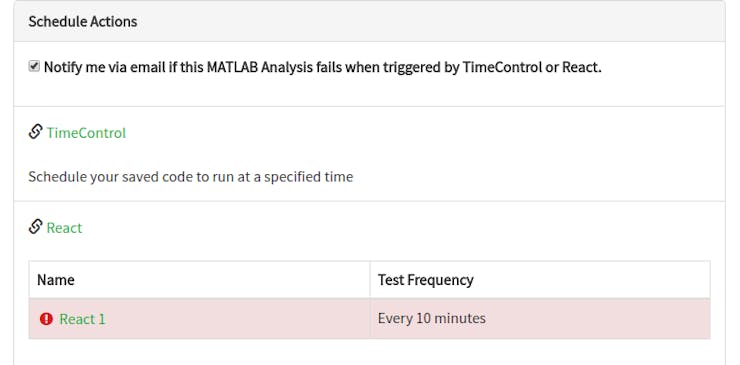
Task: Click the Schedule Actions panel header
Action: (370, 21)
